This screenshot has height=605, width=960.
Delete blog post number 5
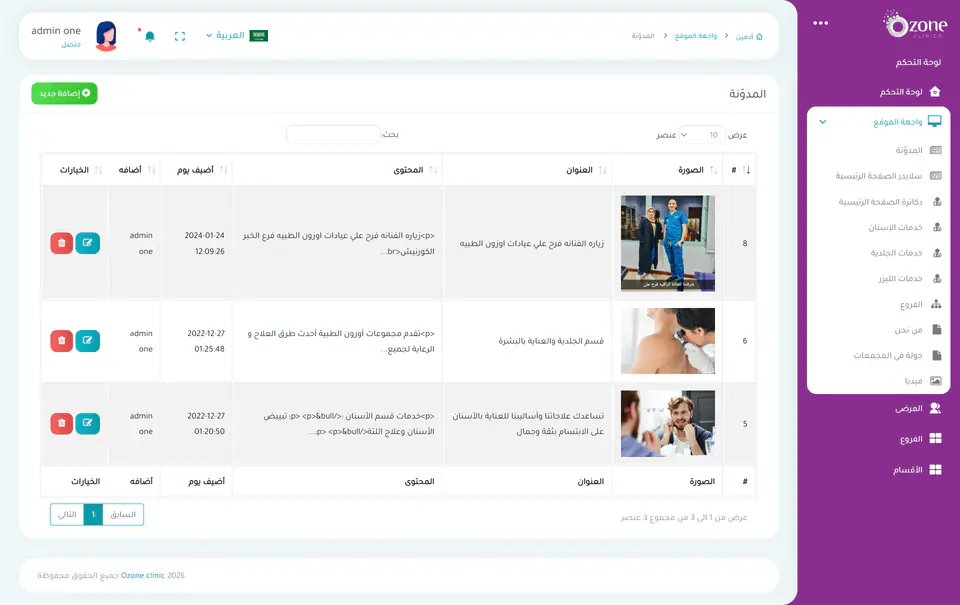pos(62,423)
